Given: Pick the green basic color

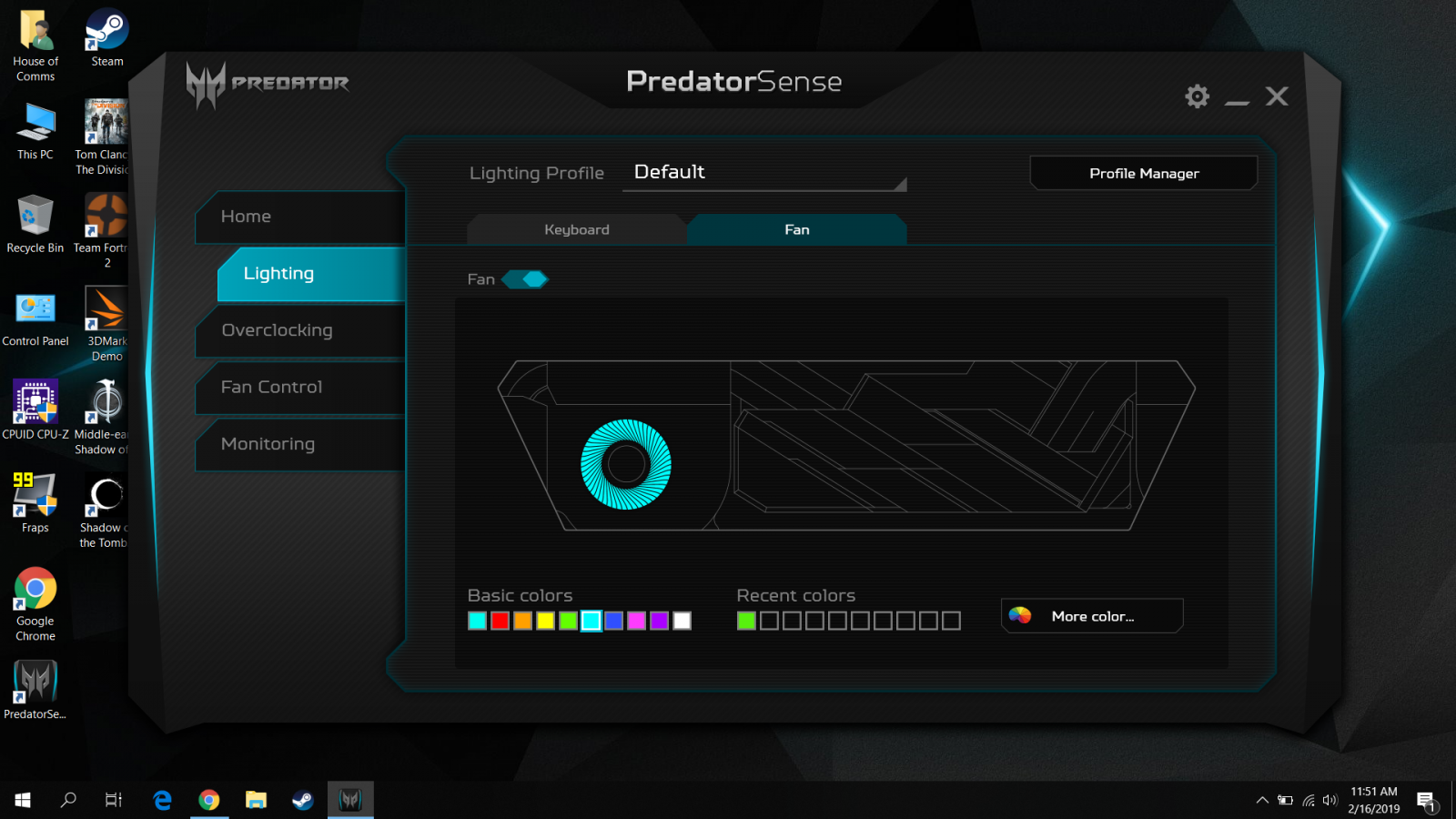Looking at the screenshot, I should [568, 621].
